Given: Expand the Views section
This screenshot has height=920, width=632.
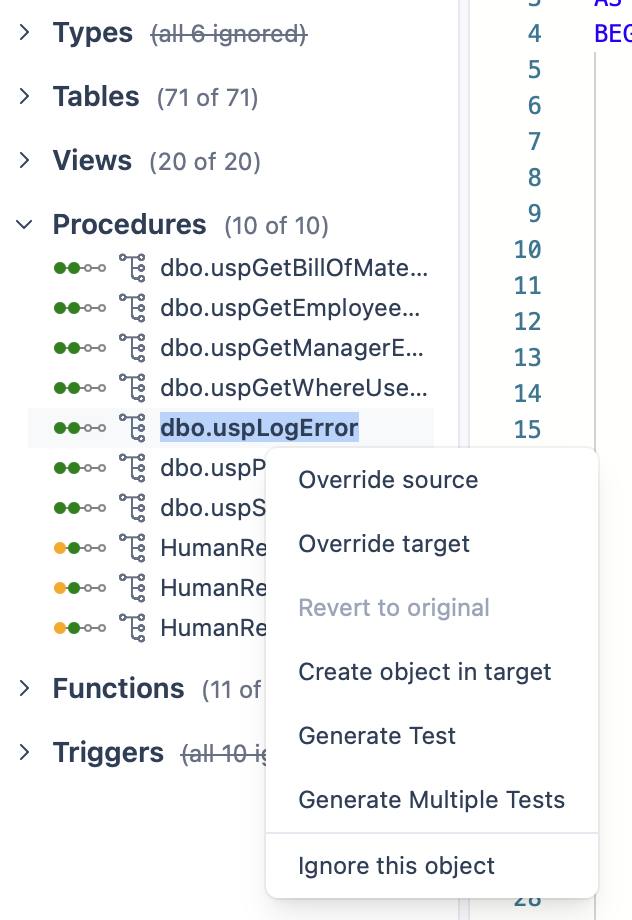Looking at the screenshot, I should coord(25,161).
